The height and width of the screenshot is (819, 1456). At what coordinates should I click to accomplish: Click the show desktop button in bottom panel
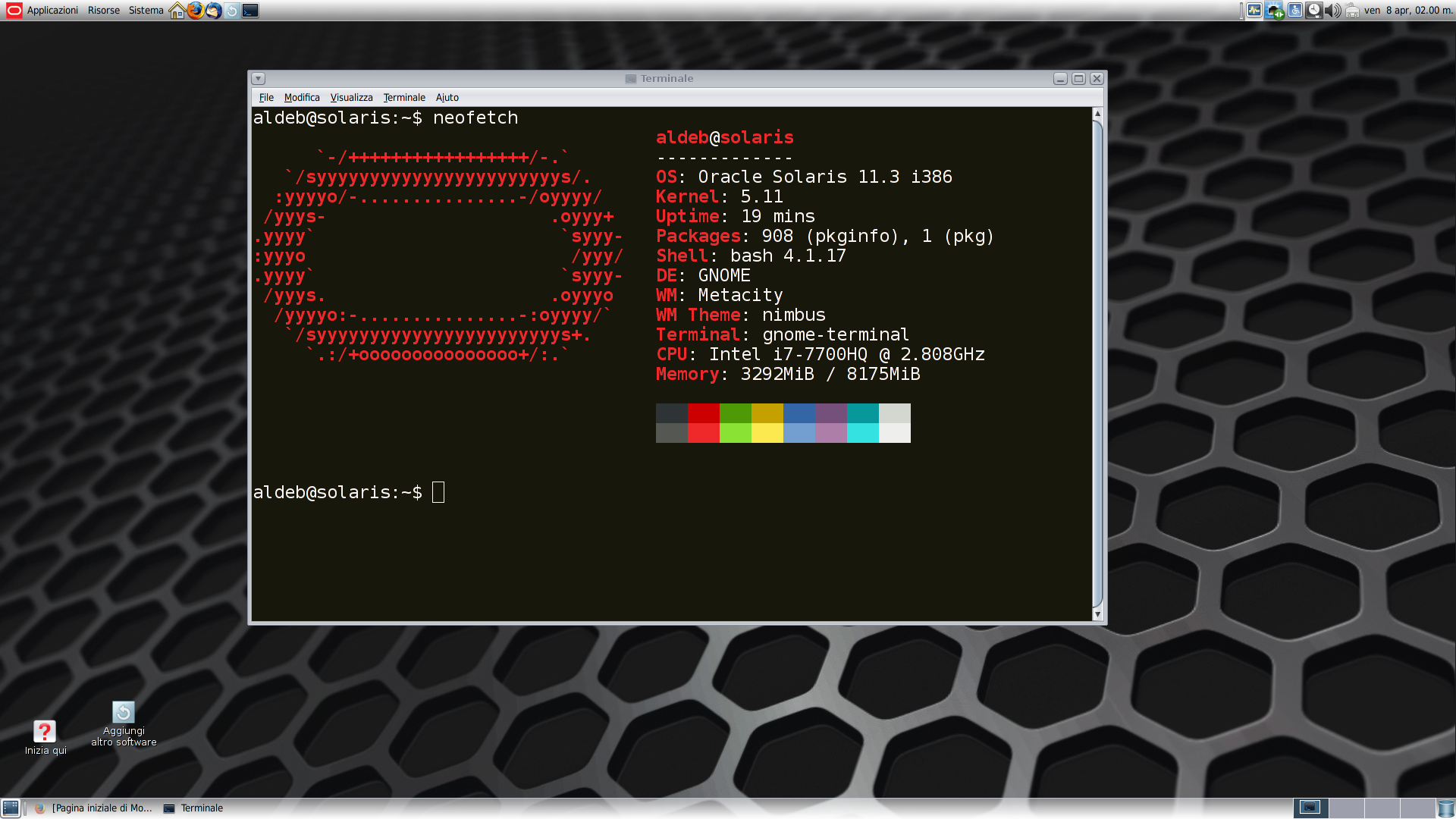11,808
